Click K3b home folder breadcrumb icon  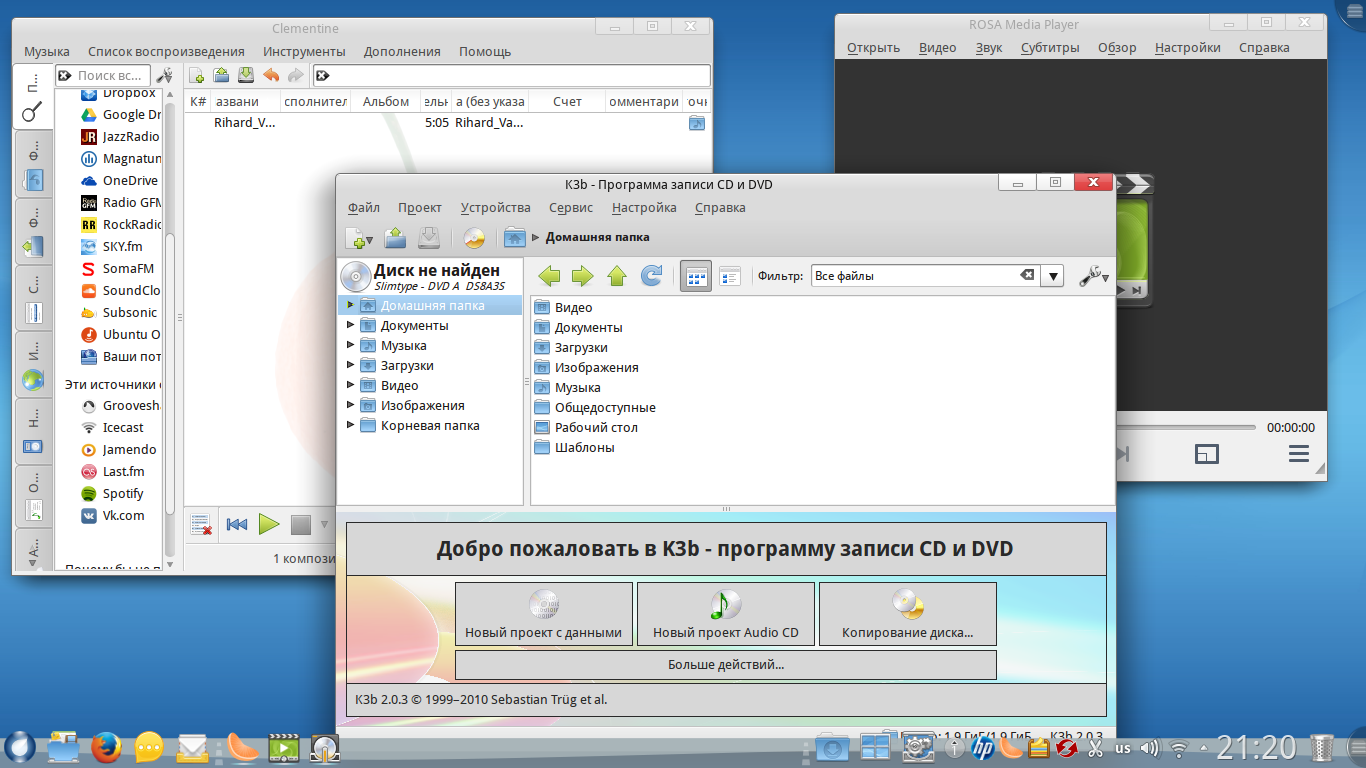click(x=515, y=237)
